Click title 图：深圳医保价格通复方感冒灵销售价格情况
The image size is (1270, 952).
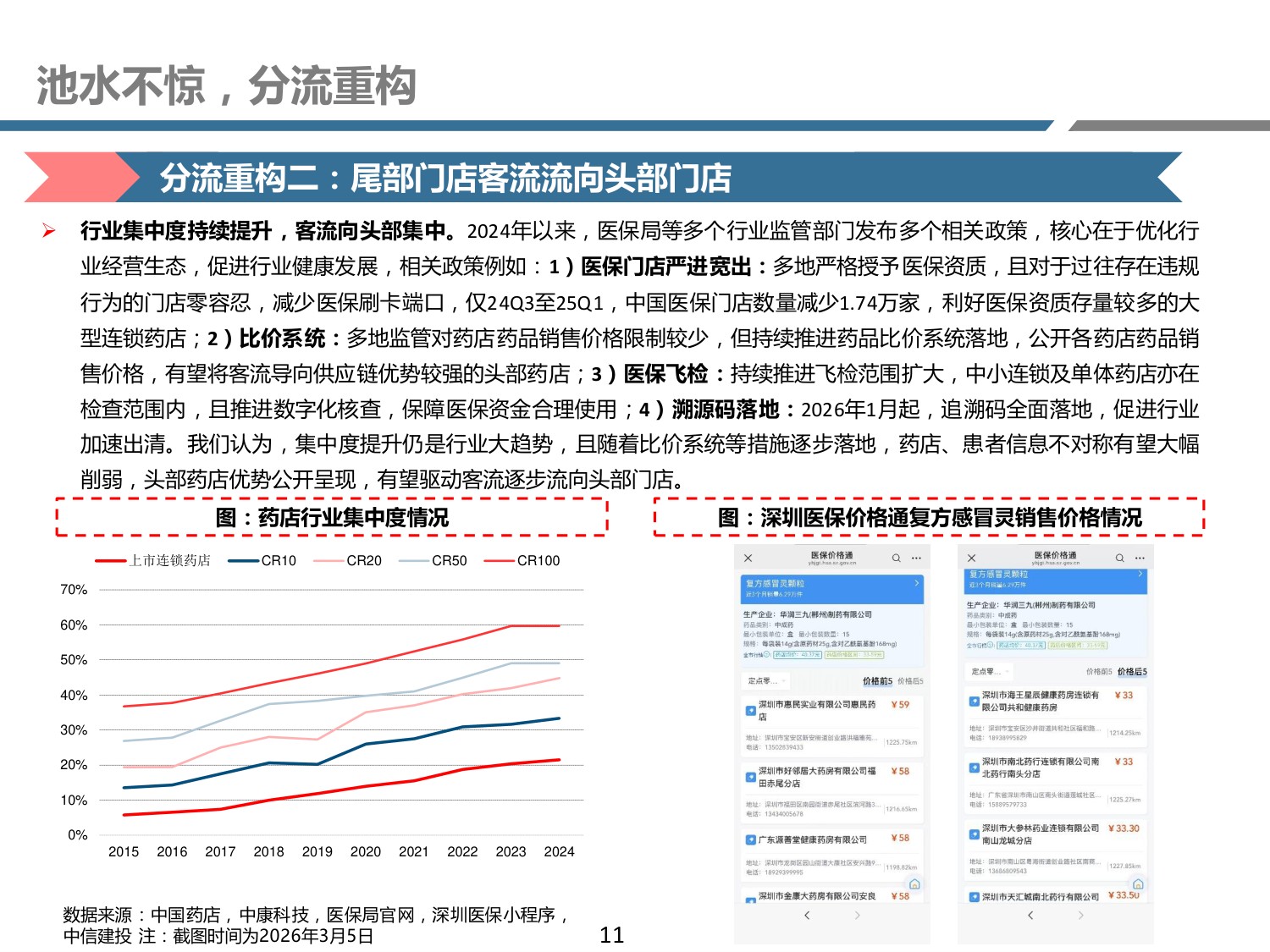point(930,517)
